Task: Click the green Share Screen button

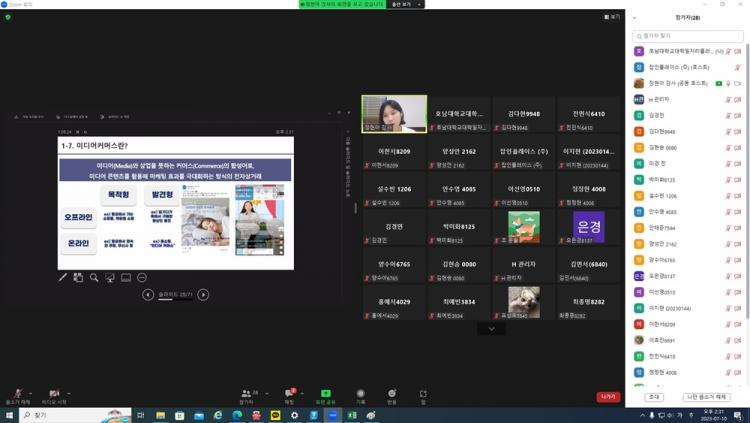Action: coord(325,393)
